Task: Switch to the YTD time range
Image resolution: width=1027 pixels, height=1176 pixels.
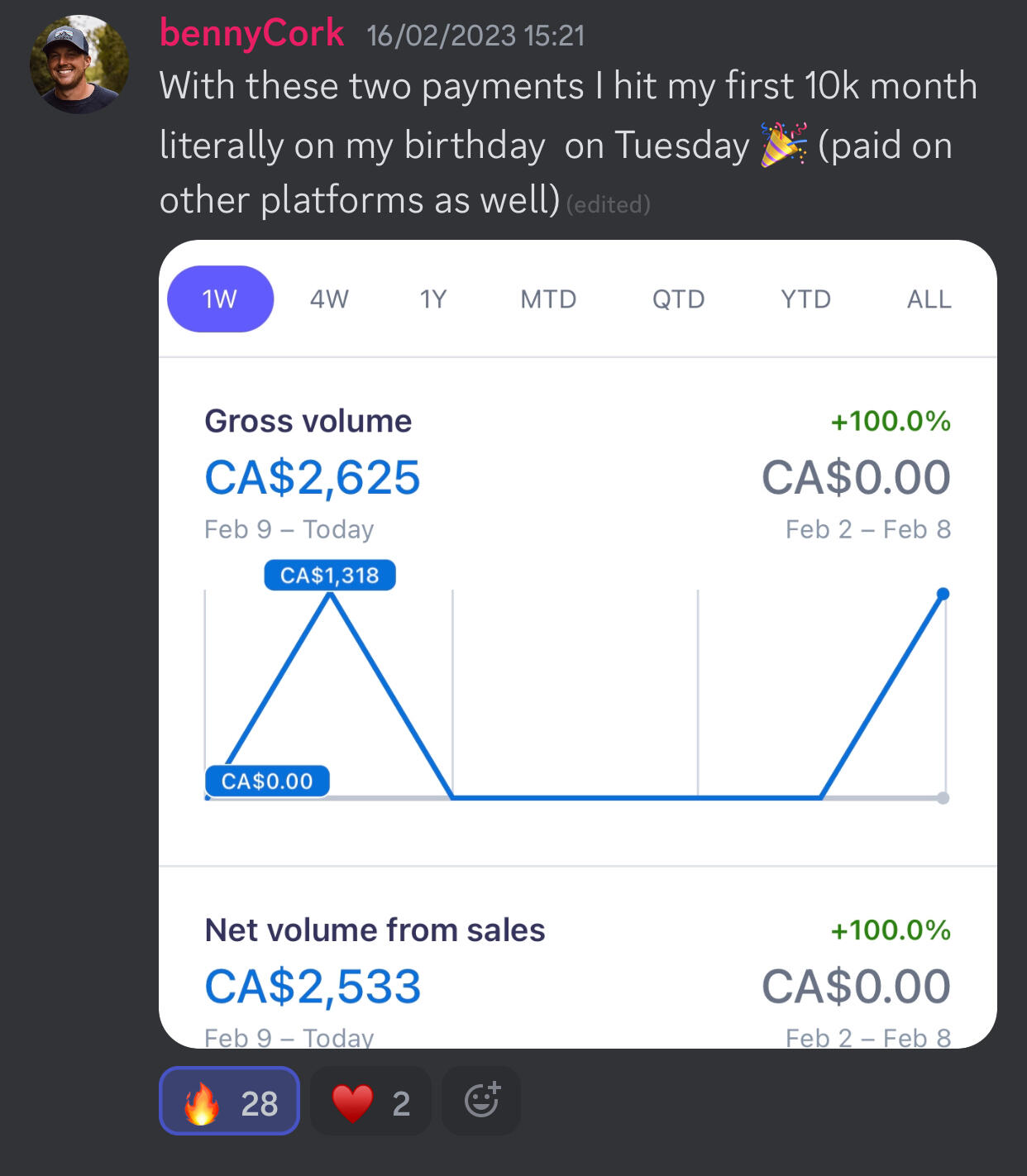Action: (805, 299)
